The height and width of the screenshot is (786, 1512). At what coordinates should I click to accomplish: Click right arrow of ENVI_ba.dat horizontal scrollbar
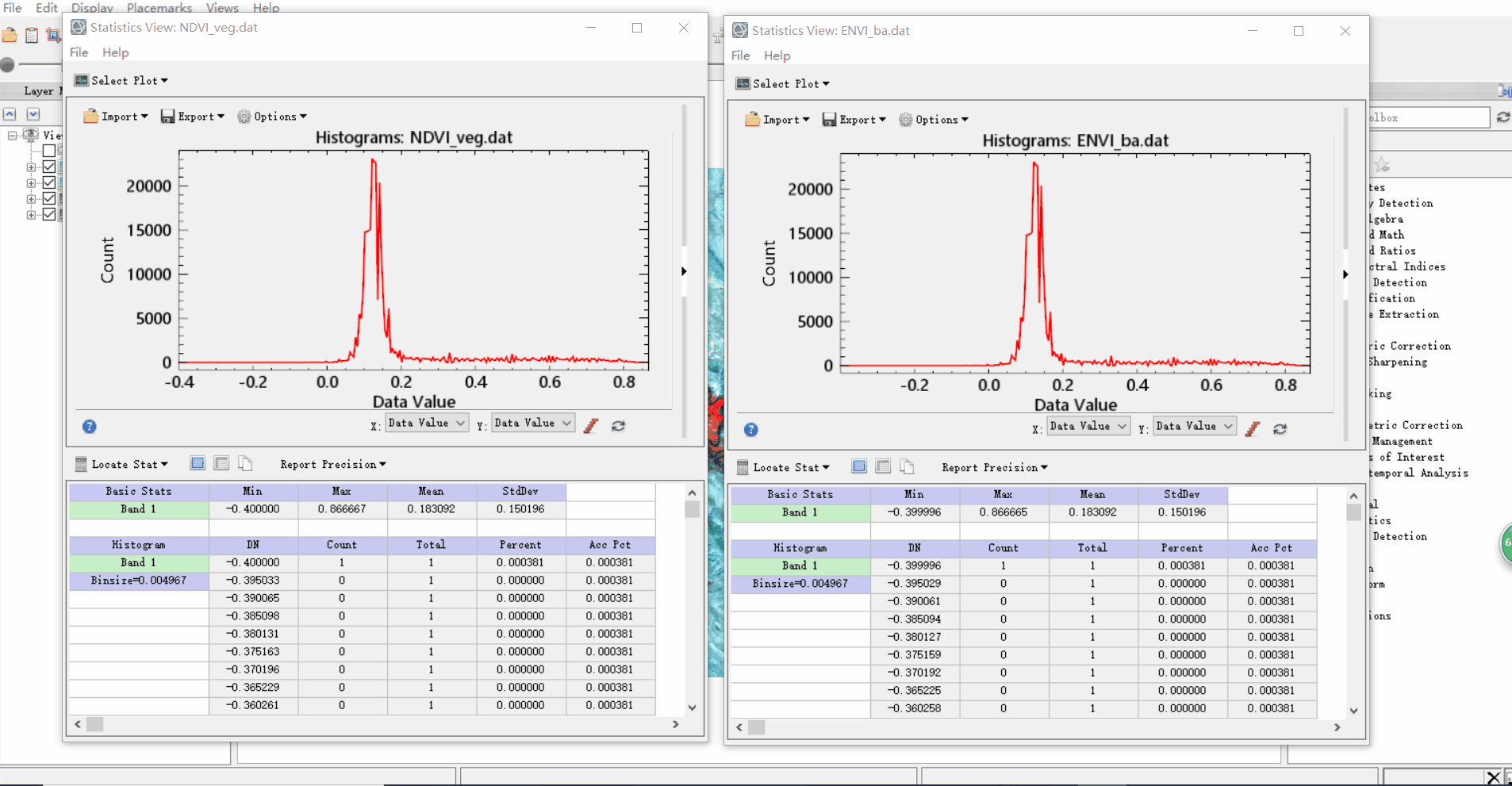click(x=1337, y=727)
